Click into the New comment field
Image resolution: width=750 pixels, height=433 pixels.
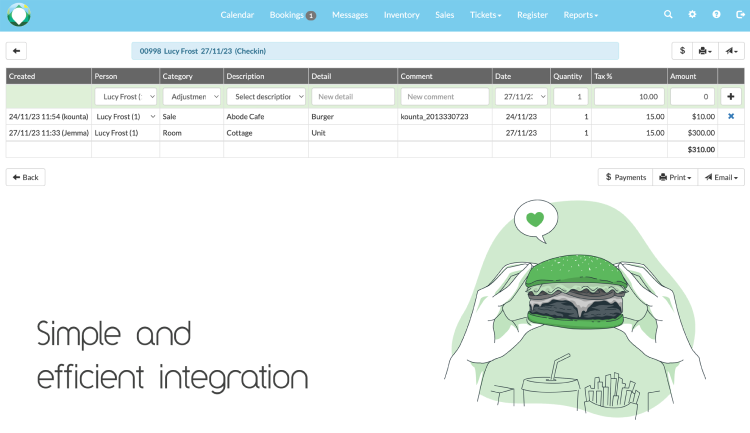click(x=444, y=97)
